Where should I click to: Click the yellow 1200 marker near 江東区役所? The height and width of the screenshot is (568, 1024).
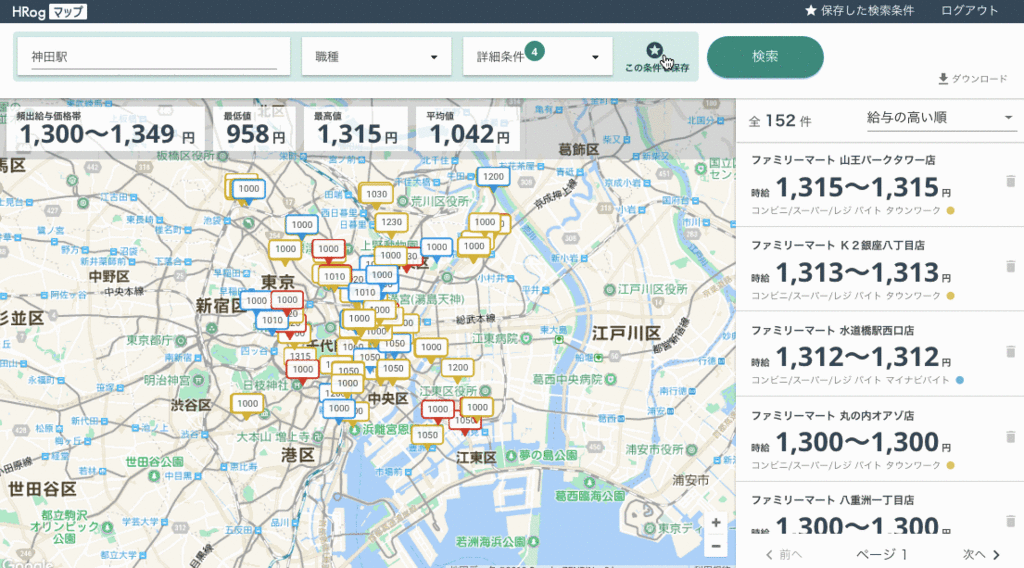[458, 368]
